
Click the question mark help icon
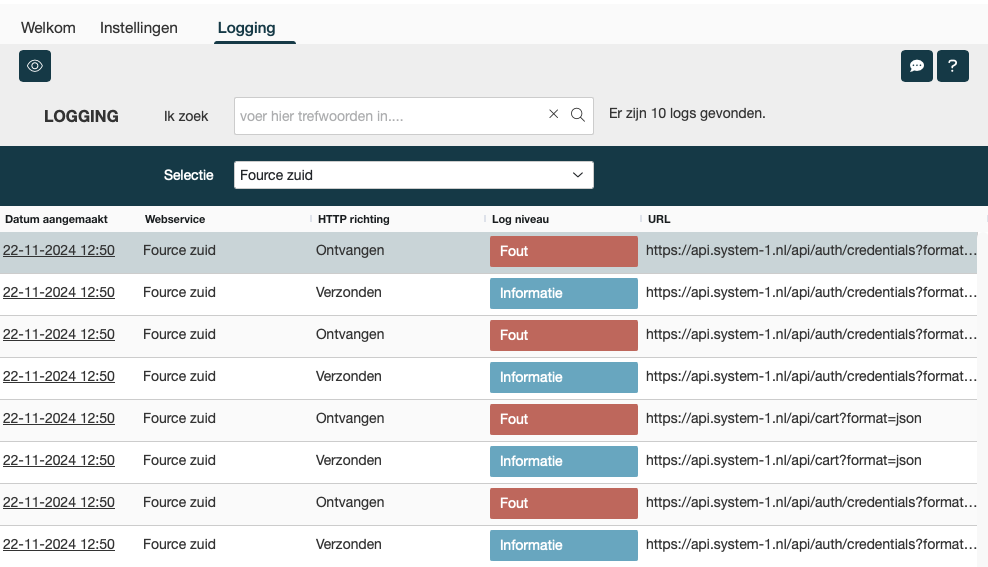[952, 66]
